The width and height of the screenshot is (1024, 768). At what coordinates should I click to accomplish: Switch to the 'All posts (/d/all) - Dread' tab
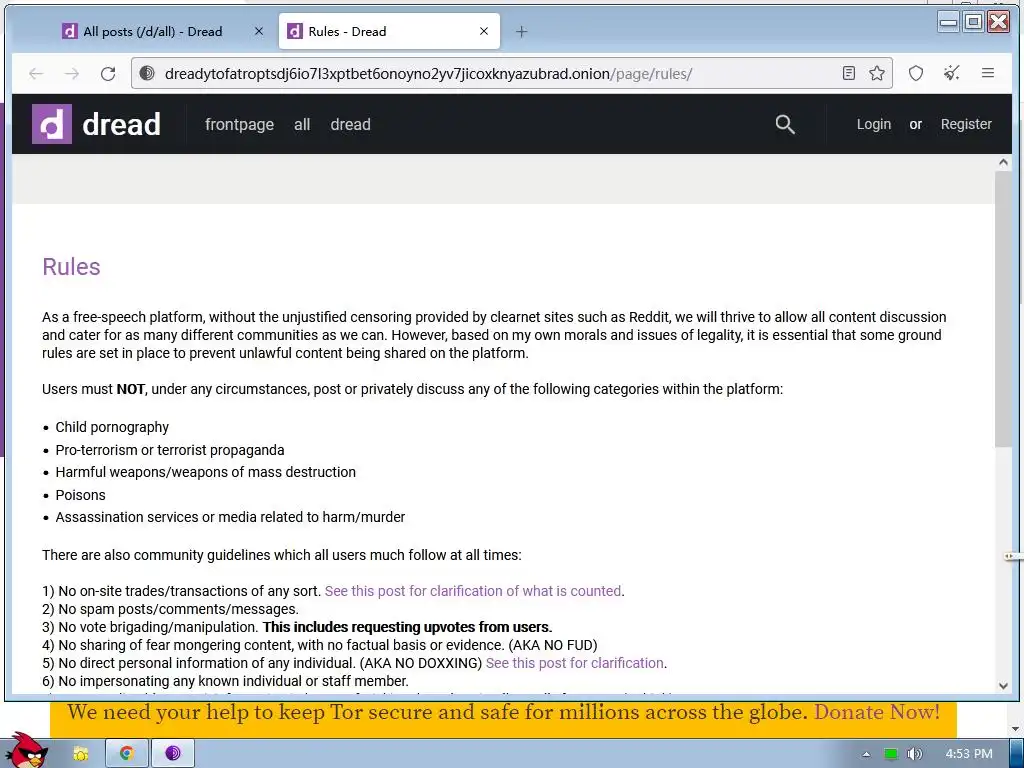[x=153, y=31]
